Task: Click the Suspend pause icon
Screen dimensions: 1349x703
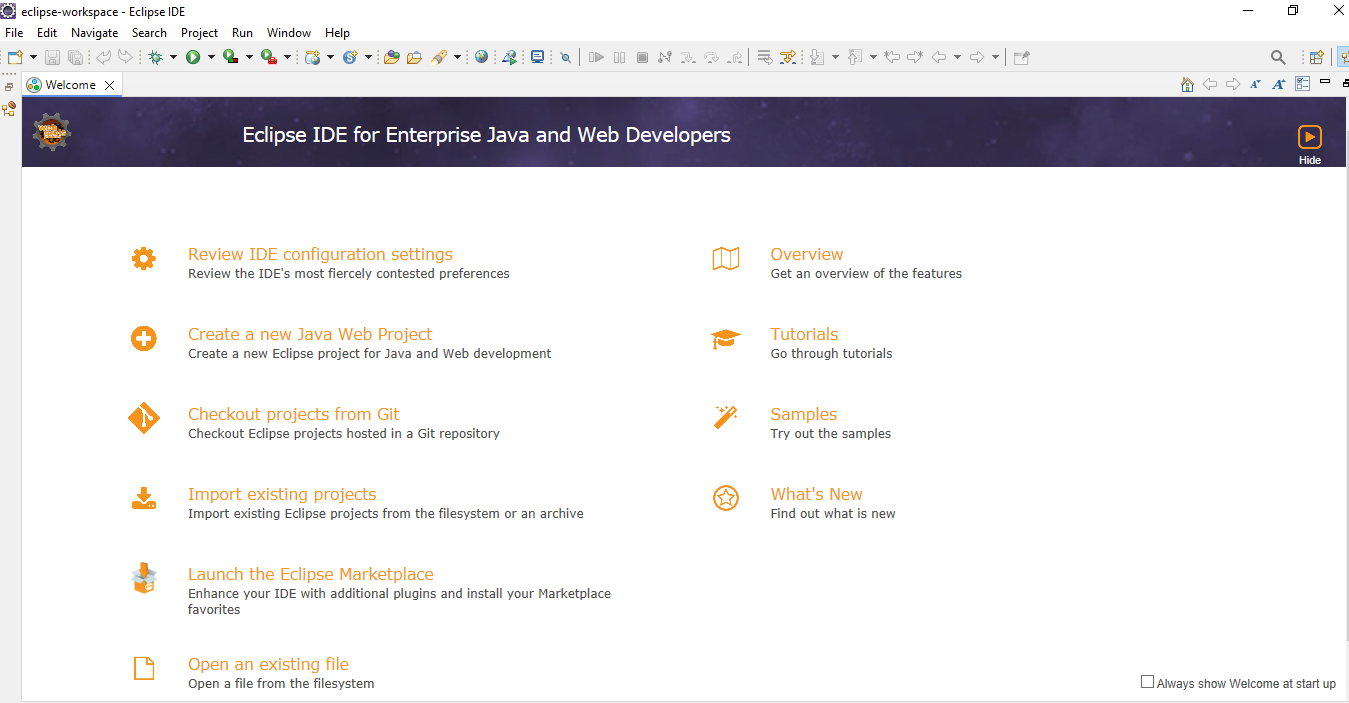Action: [619, 57]
